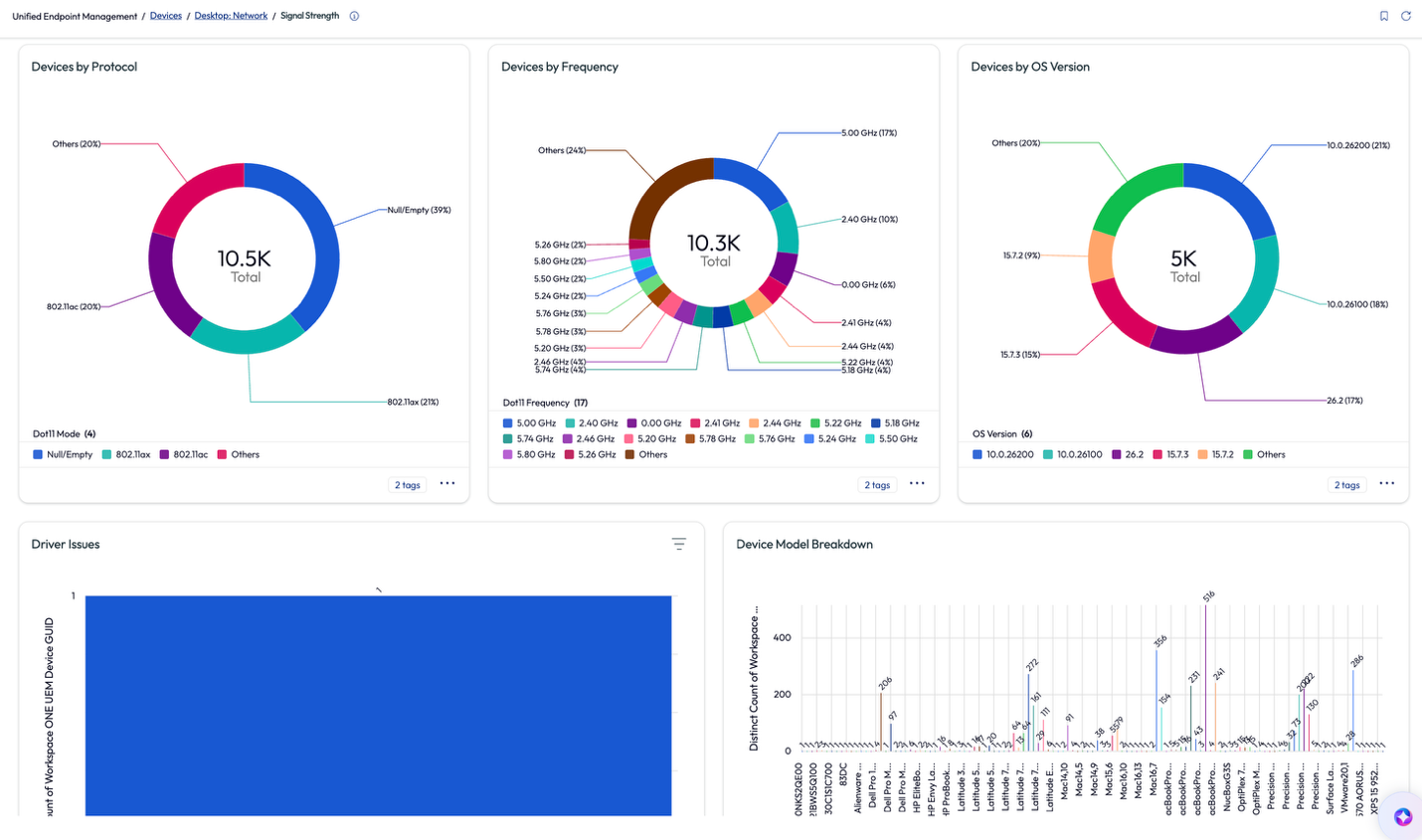Toggle the 2.40 GHz legend entry
This screenshot has height=840, width=1422.
click(x=592, y=422)
